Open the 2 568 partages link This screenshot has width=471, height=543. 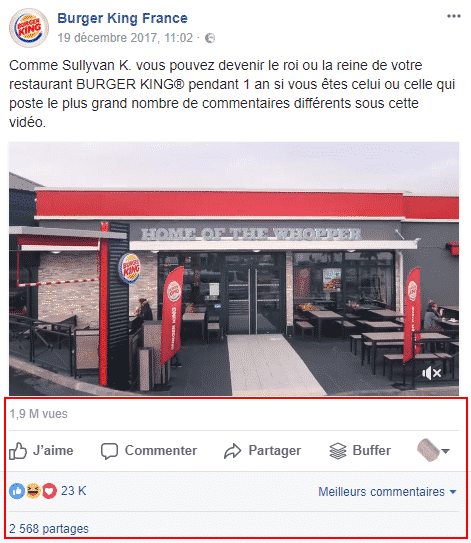49,529
